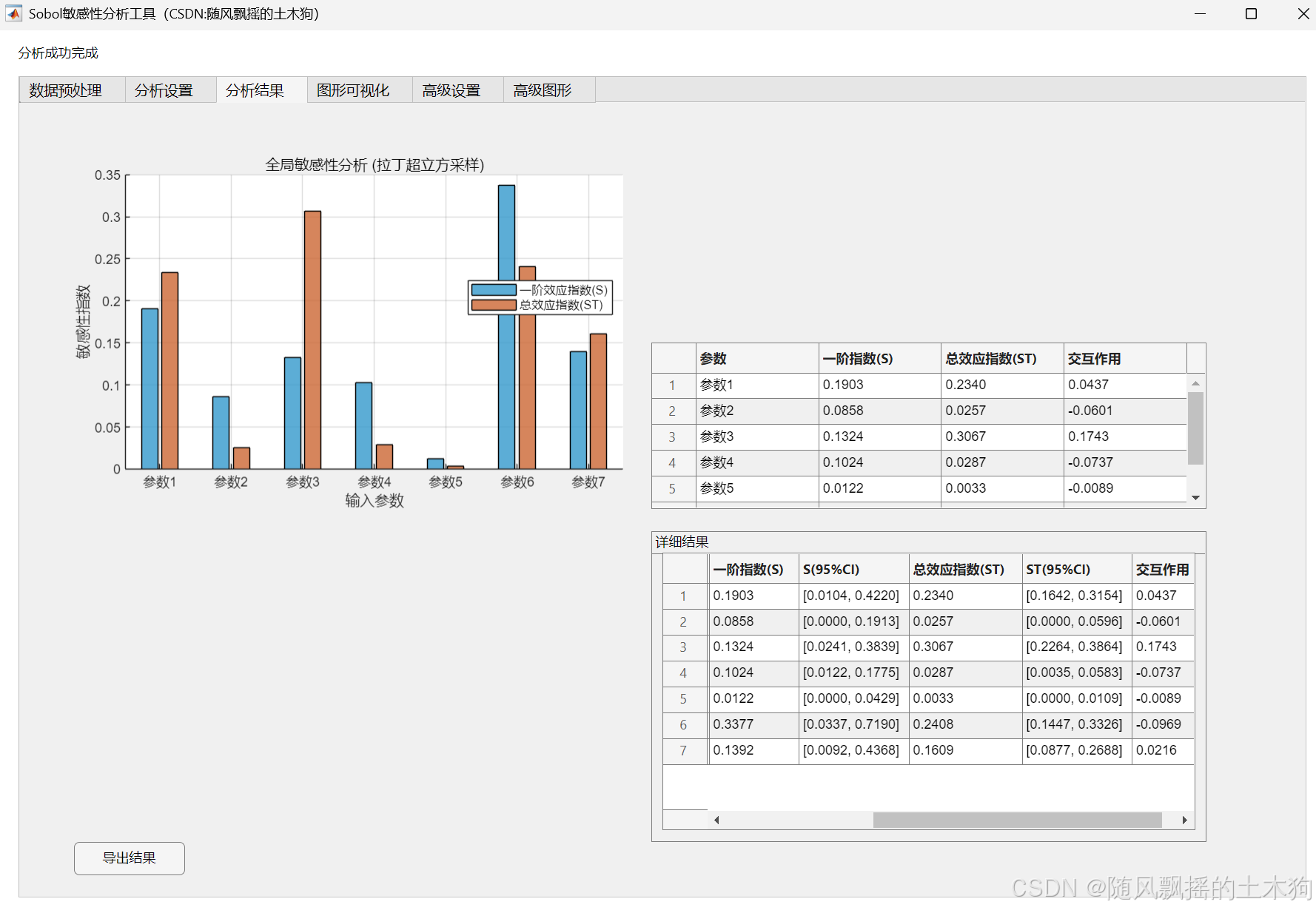Click right arrow of detail table scrollbar

click(1185, 820)
